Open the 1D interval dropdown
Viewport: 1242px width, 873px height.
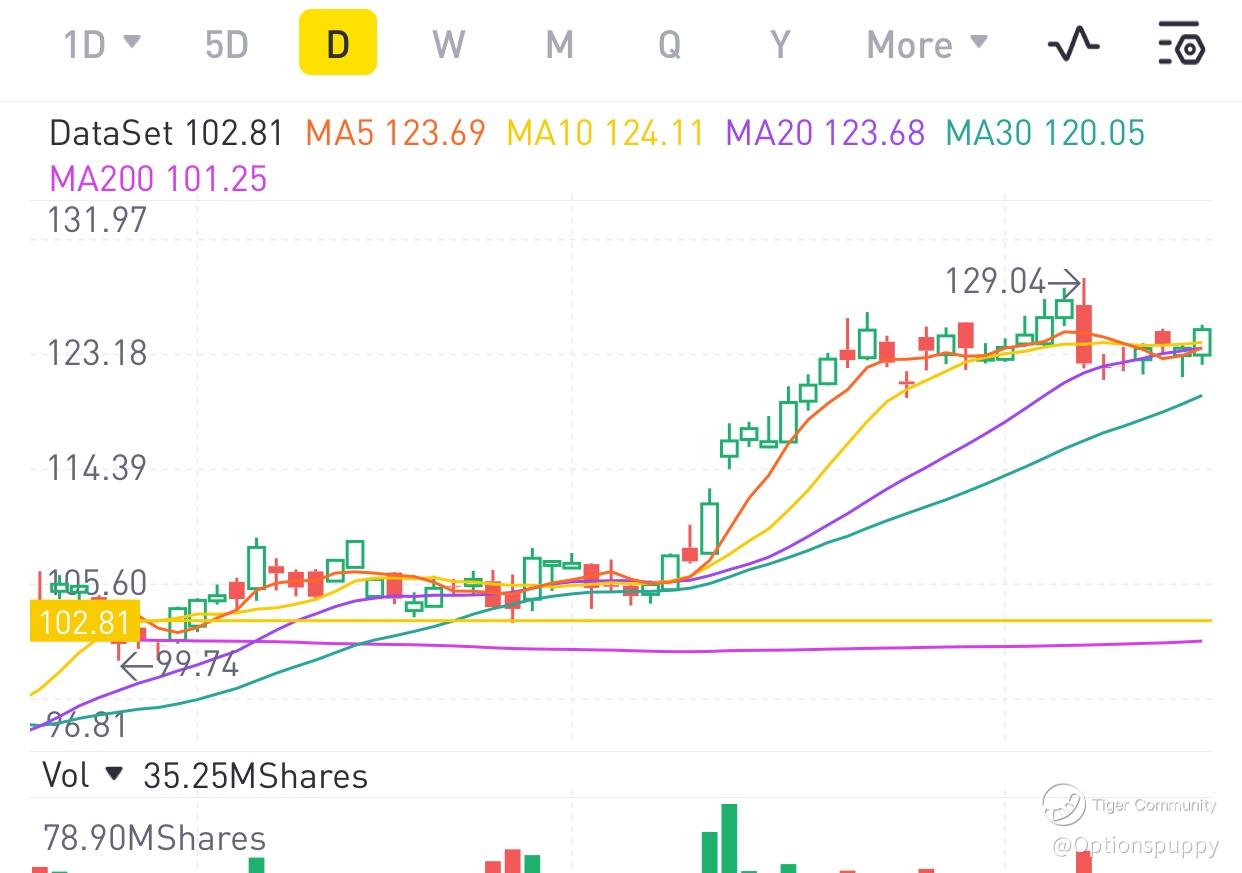[x=102, y=45]
